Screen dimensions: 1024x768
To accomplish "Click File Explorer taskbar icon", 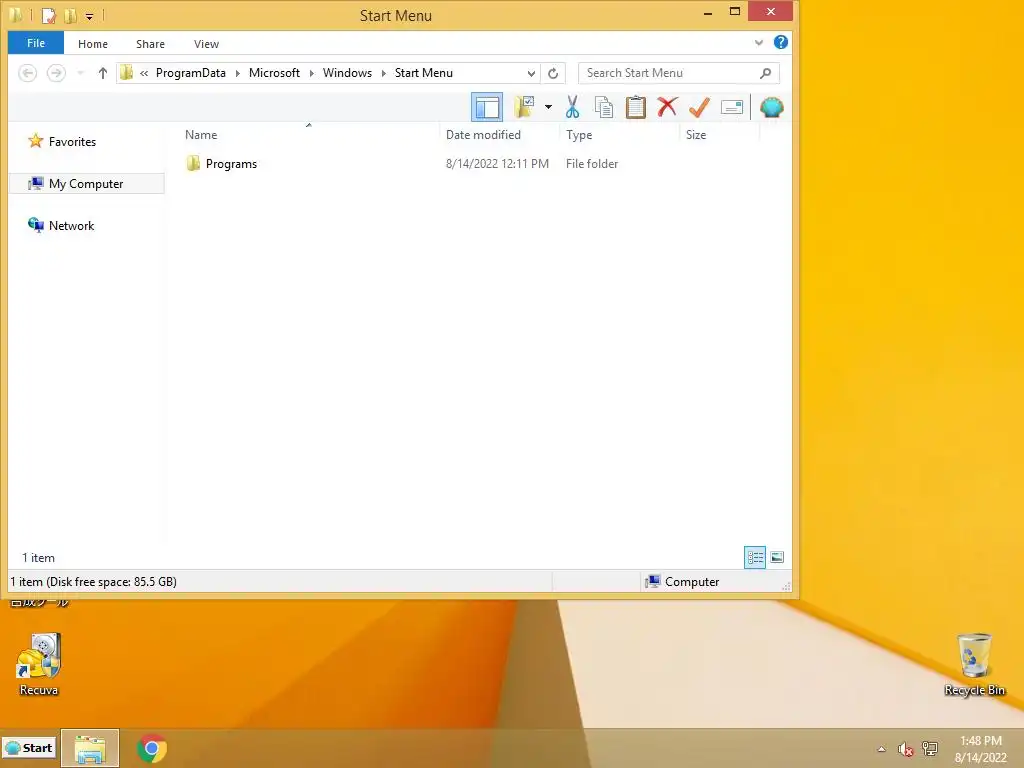I will pyautogui.click(x=90, y=748).
